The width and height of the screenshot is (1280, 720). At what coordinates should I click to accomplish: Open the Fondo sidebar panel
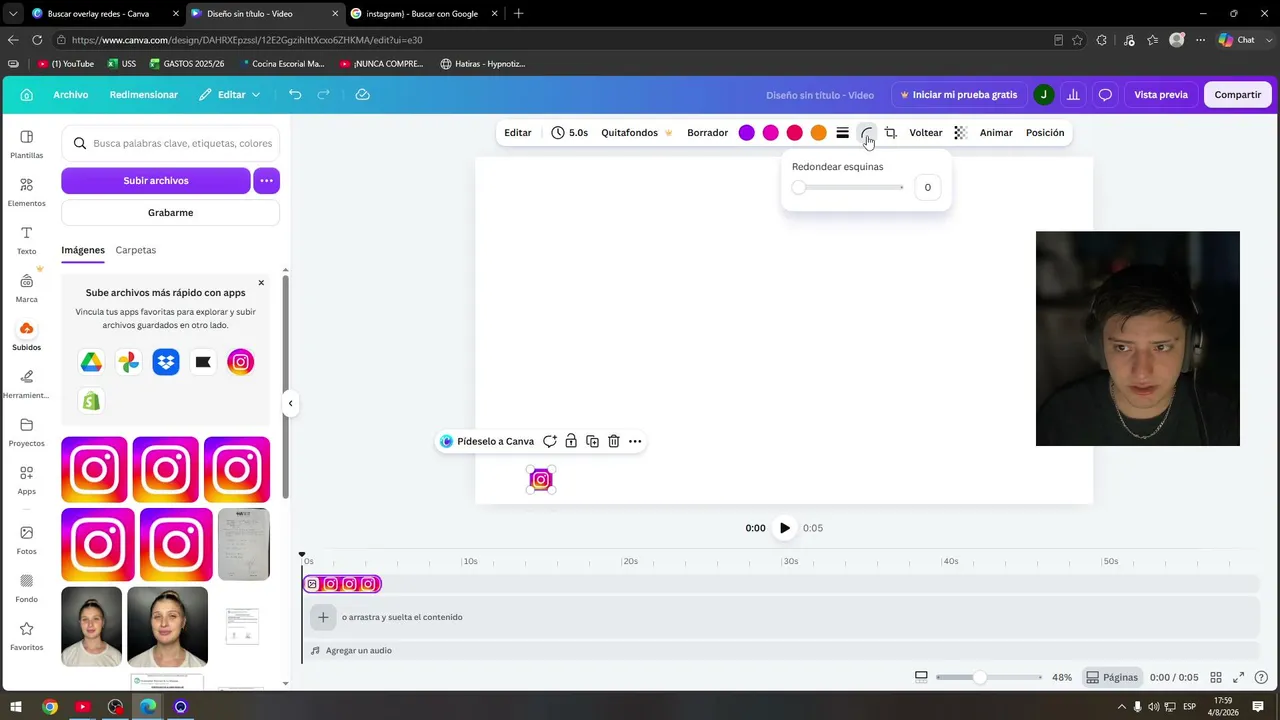[x=27, y=588]
